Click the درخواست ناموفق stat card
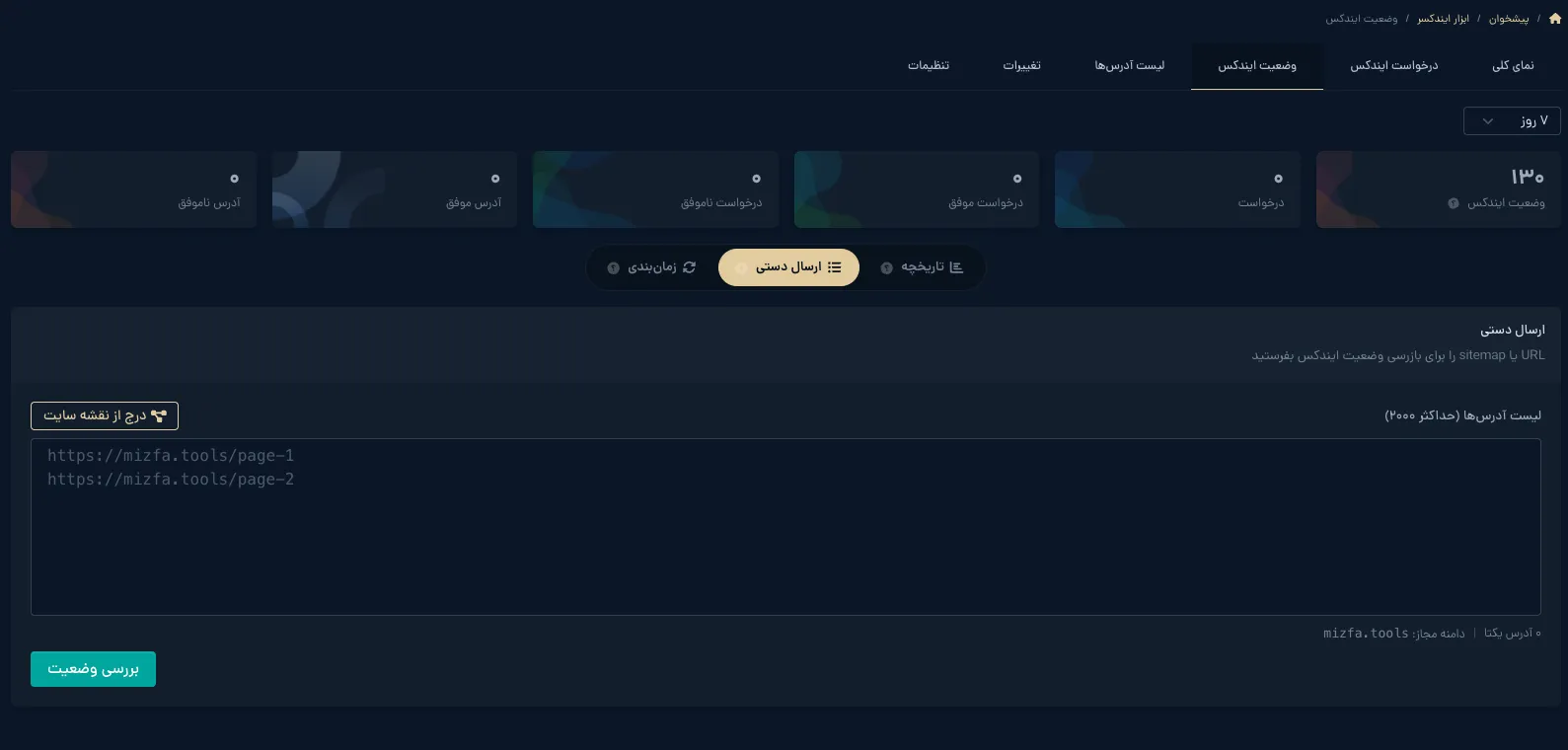This screenshot has width=1568, height=750. point(655,189)
